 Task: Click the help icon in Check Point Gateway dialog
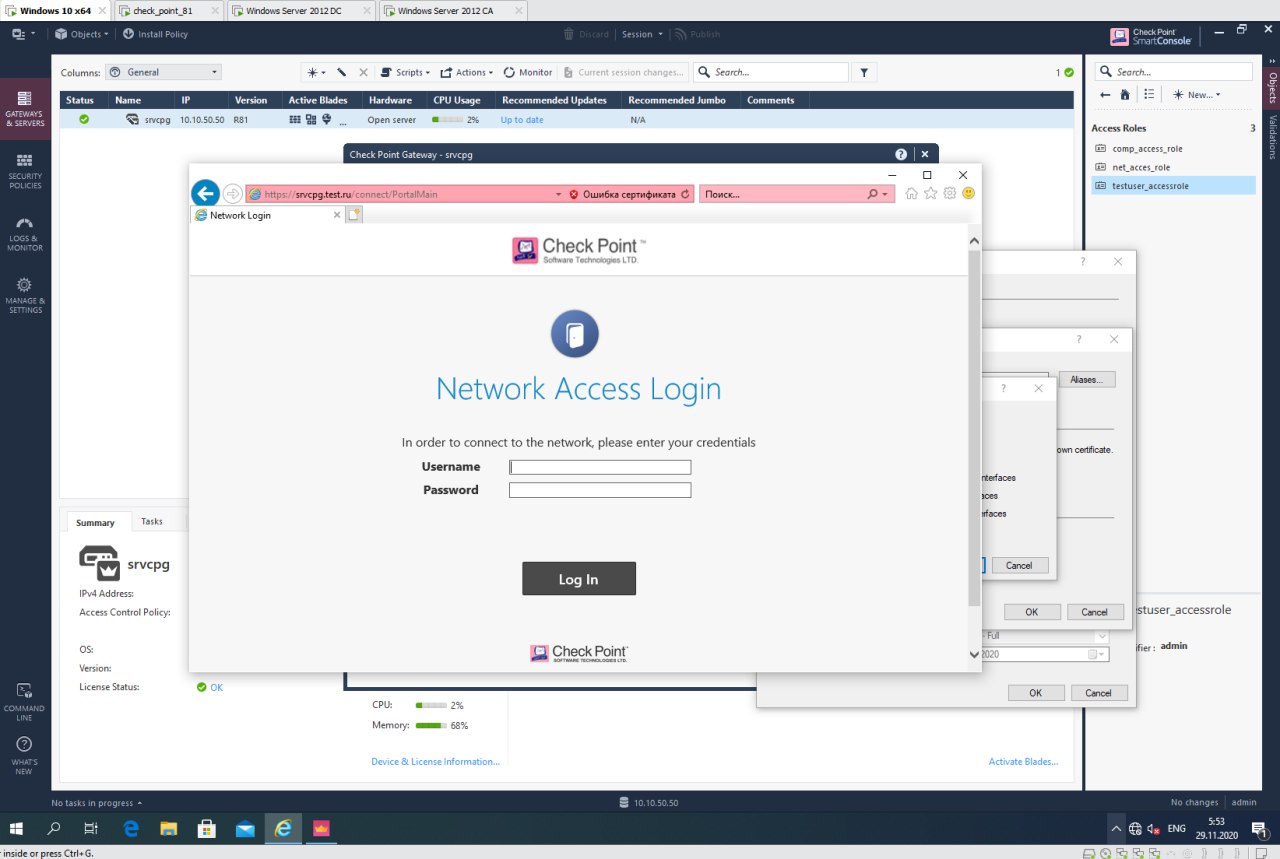901,155
